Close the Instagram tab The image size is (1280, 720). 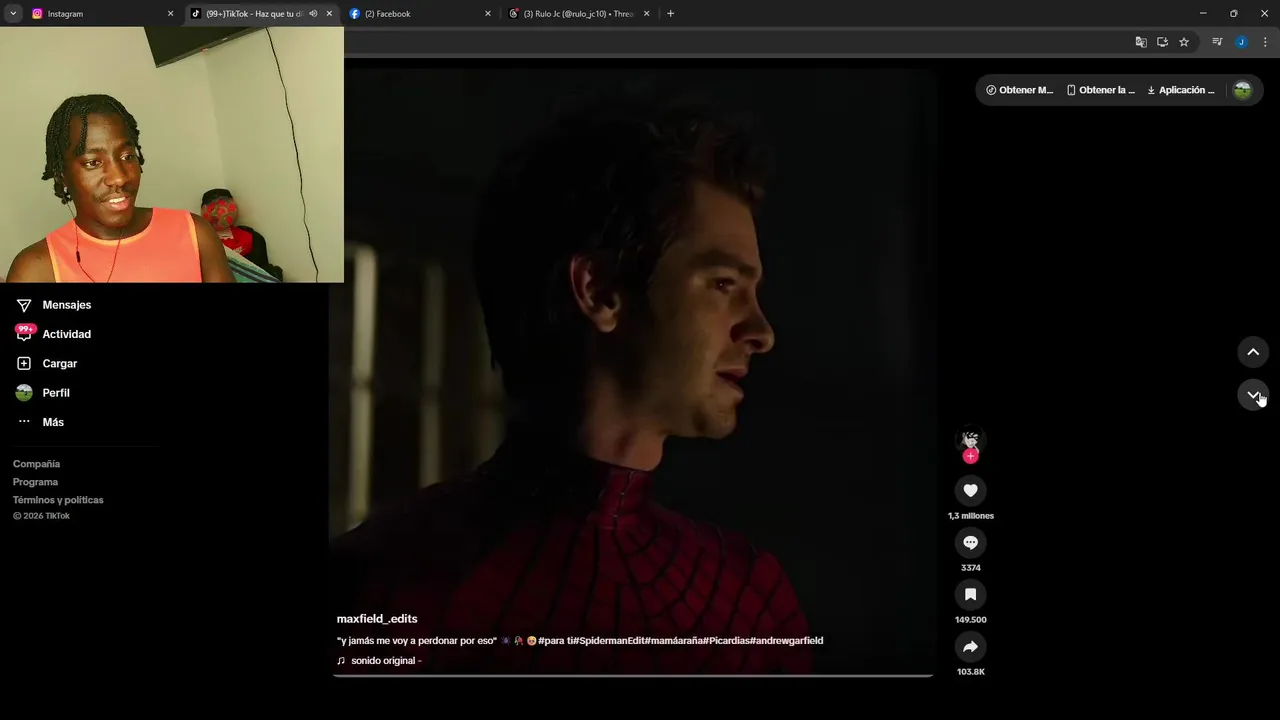tap(170, 14)
